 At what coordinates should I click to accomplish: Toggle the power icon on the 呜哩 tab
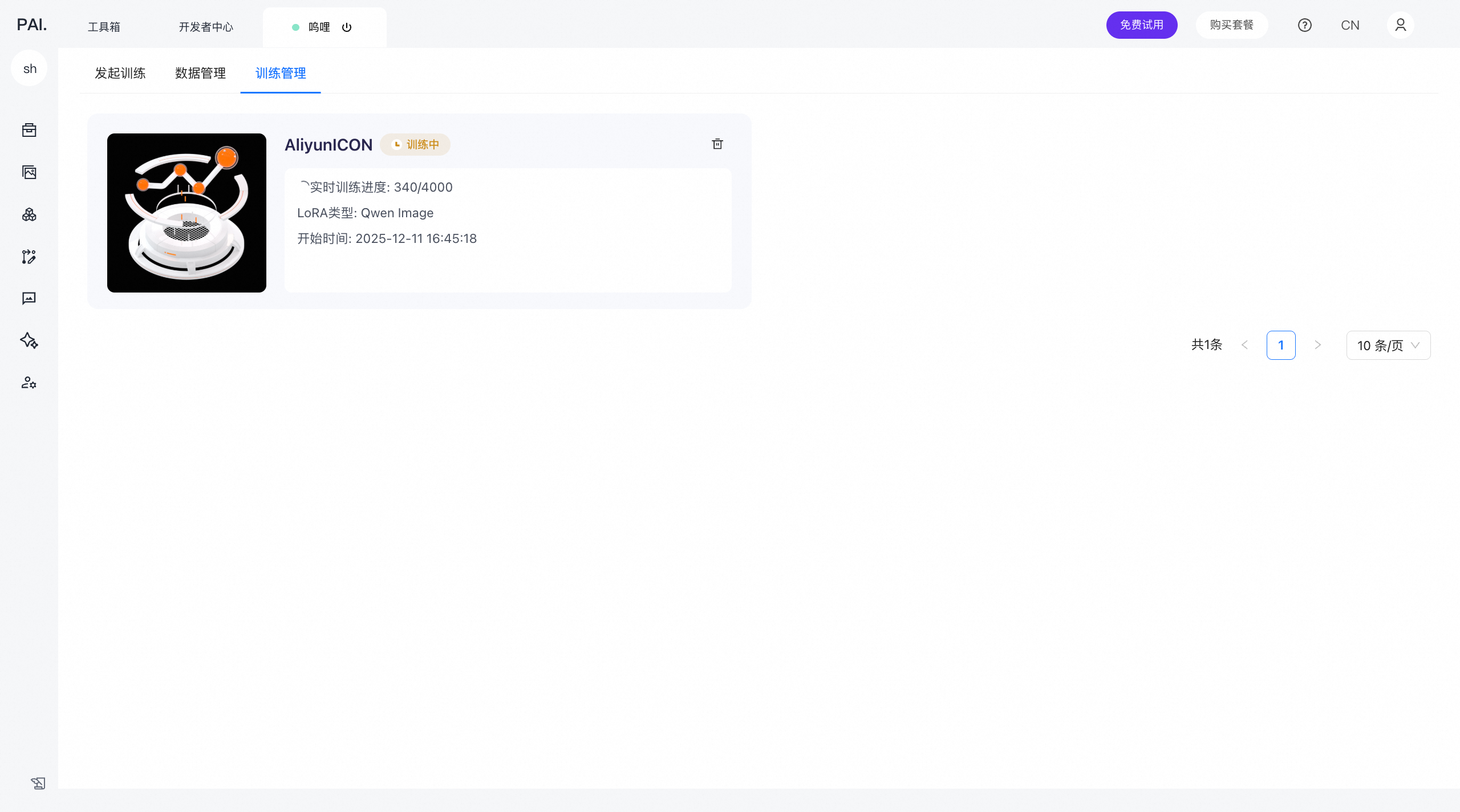tap(347, 27)
